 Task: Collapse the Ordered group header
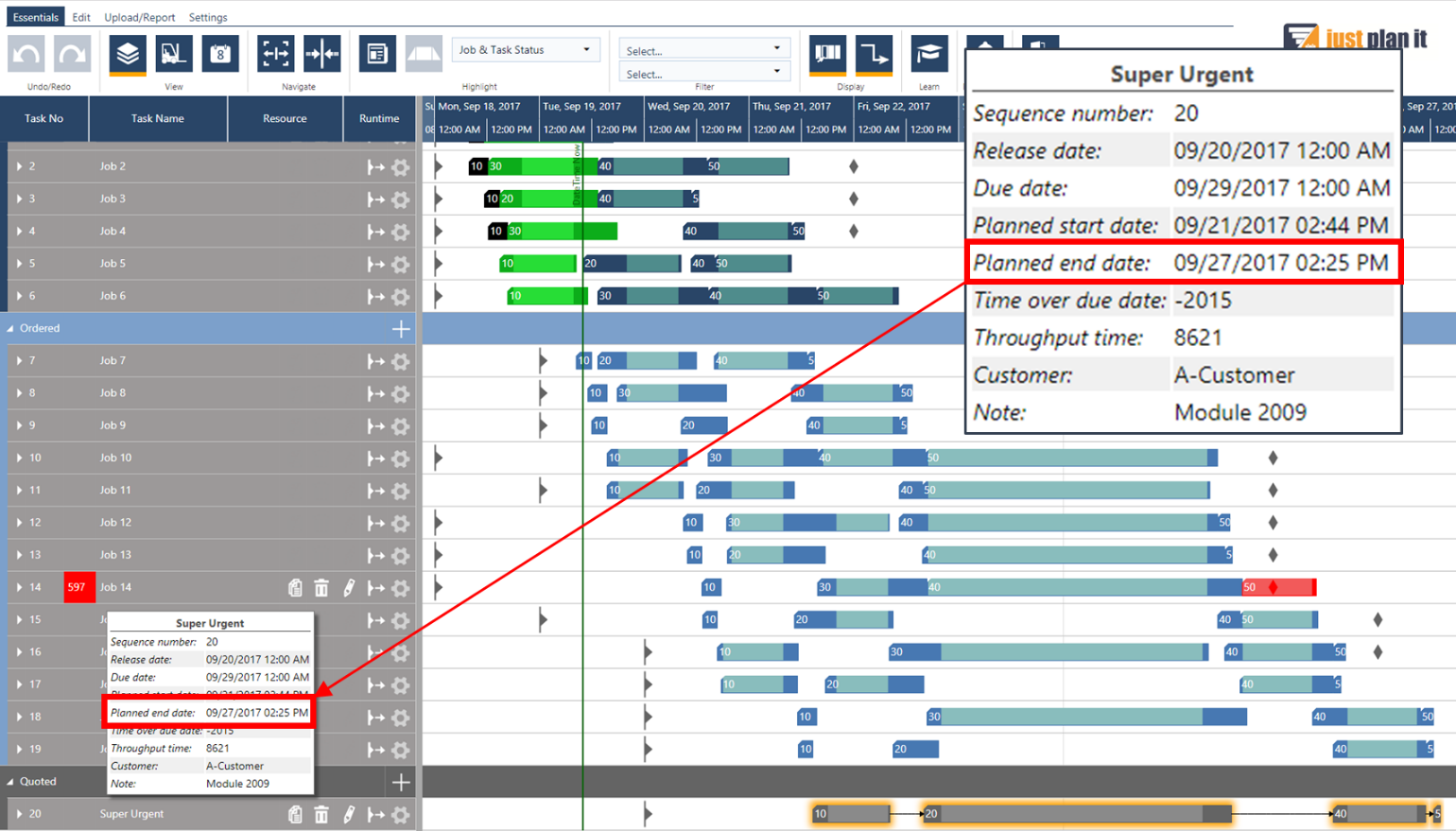point(11,328)
